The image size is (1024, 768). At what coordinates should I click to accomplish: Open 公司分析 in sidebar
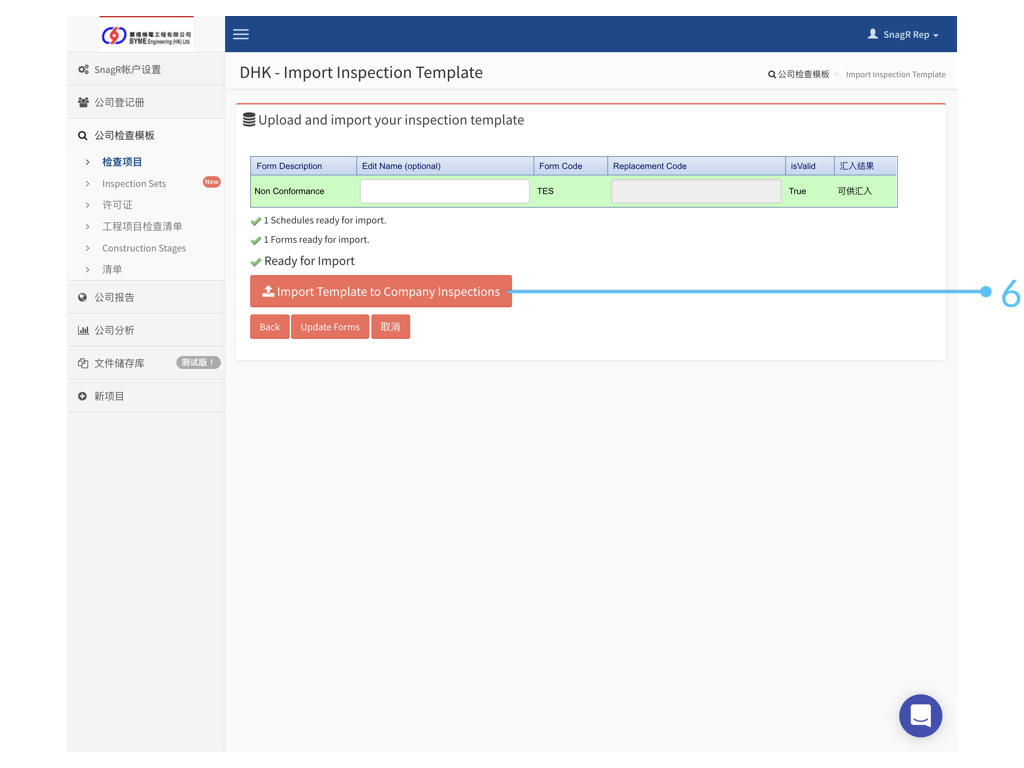tap(146, 330)
